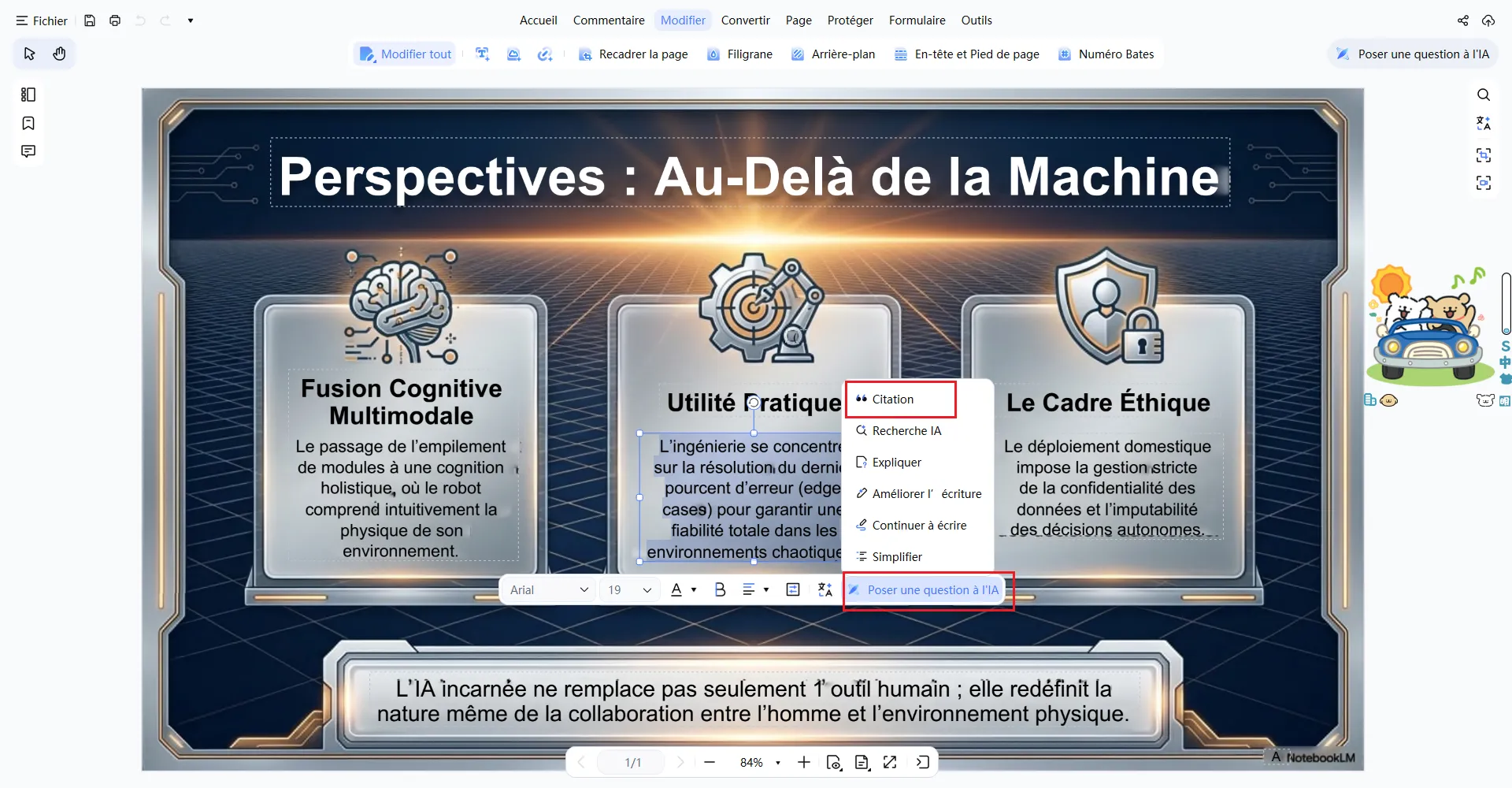
Task: Zoom in with the plus button
Action: click(x=803, y=762)
